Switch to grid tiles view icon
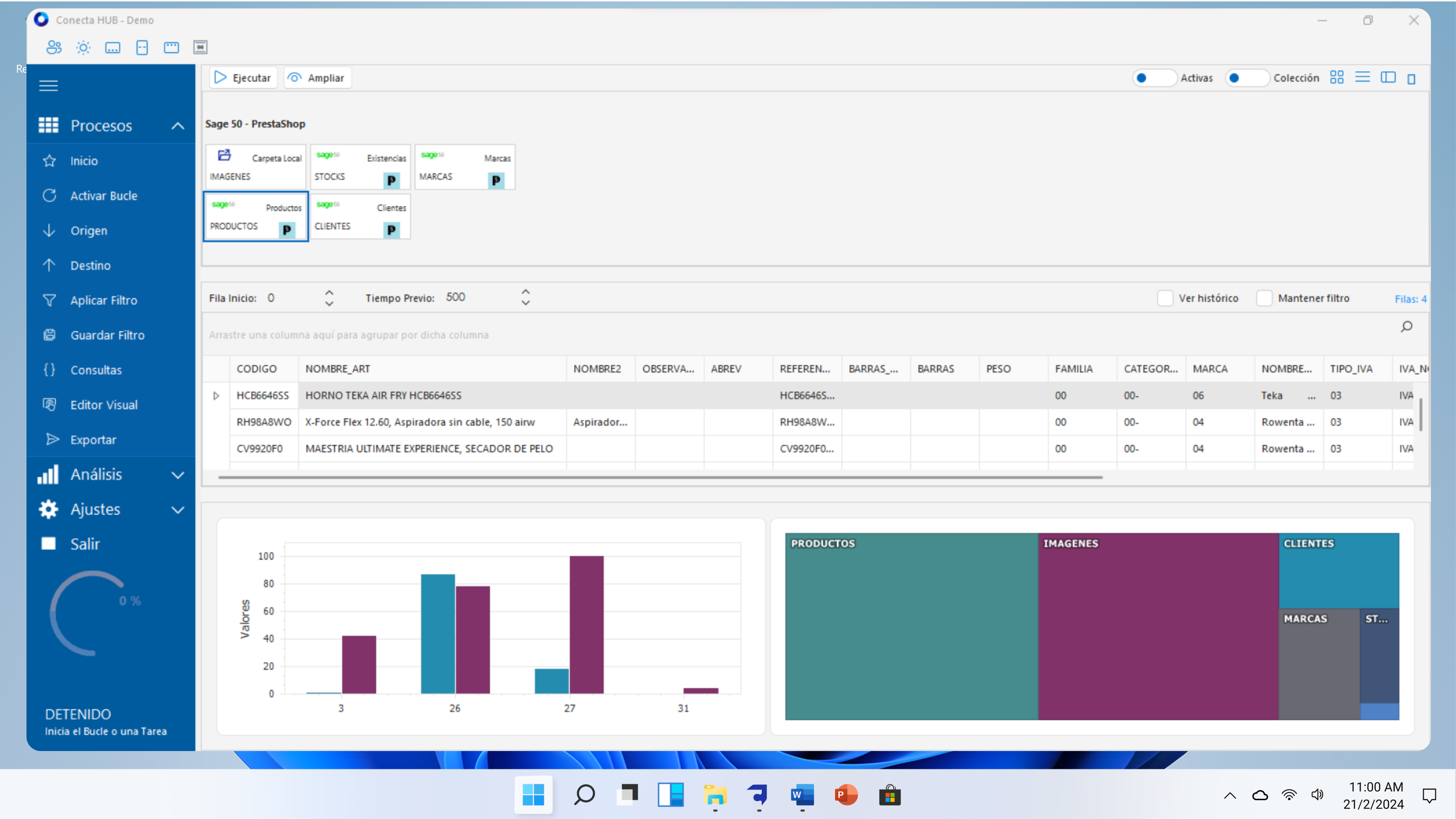 pos(1336,78)
